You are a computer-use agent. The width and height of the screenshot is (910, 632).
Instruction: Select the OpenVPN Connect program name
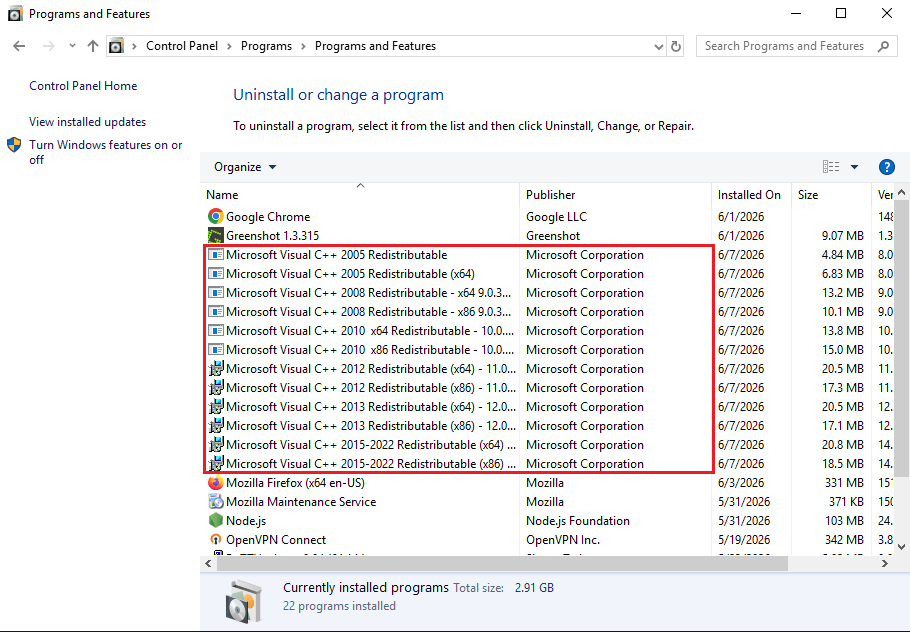coord(276,540)
